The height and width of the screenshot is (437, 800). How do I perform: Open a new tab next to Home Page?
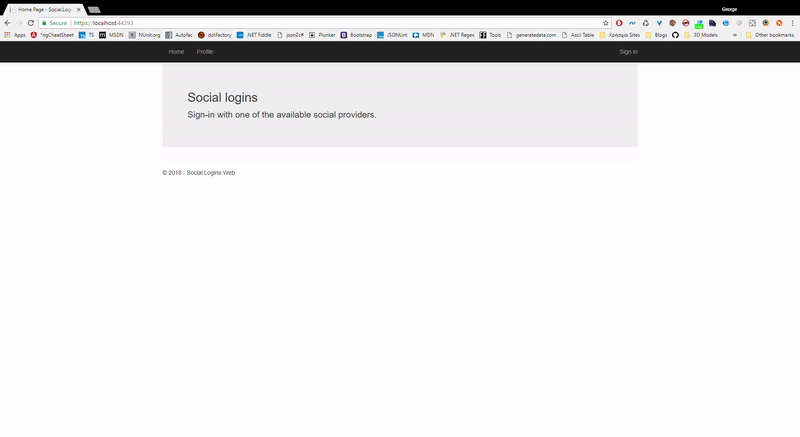94,10
